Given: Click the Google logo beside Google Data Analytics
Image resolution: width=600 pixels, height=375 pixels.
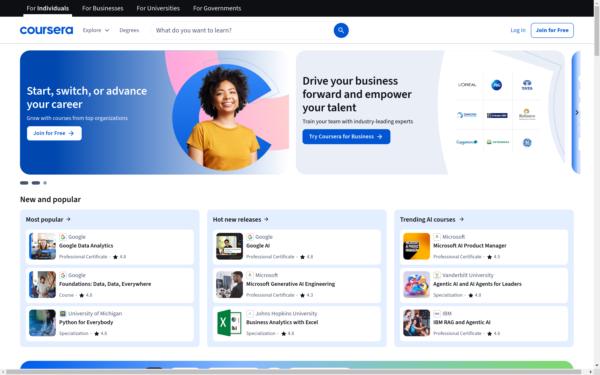Looking at the screenshot, I should [63, 237].
